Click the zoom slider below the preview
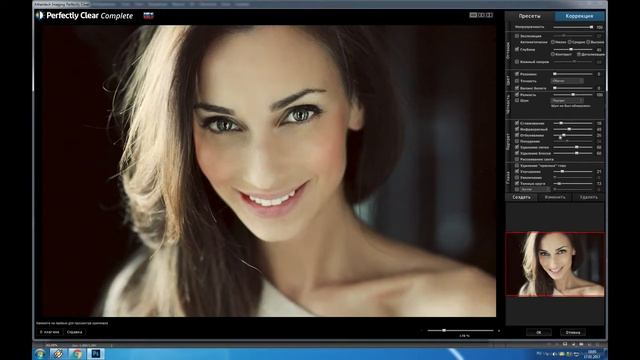This screenshot has width=640, height=360. pos(460,331)
